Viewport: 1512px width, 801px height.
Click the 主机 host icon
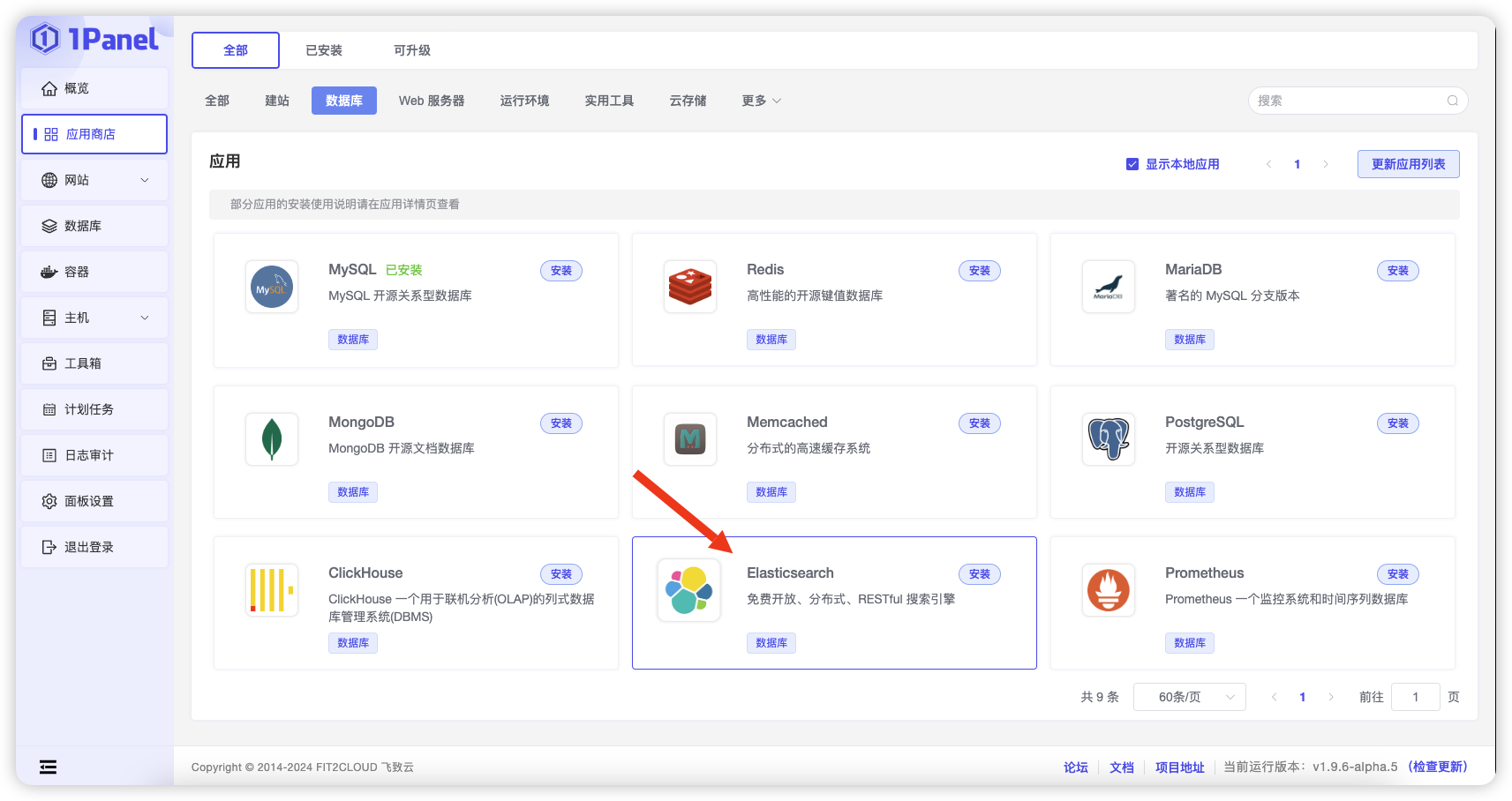tap(49, 318)
